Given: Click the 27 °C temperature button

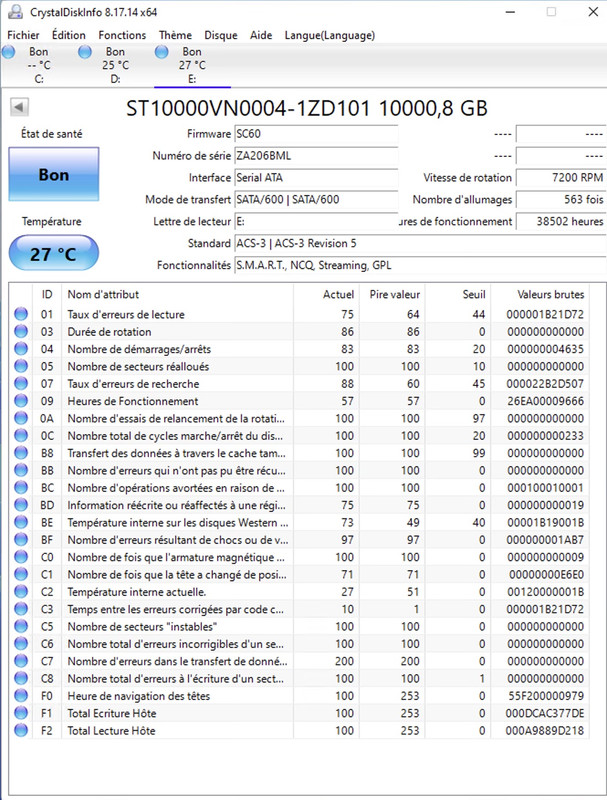Looking at the screenshot, I should coord(54,254).
